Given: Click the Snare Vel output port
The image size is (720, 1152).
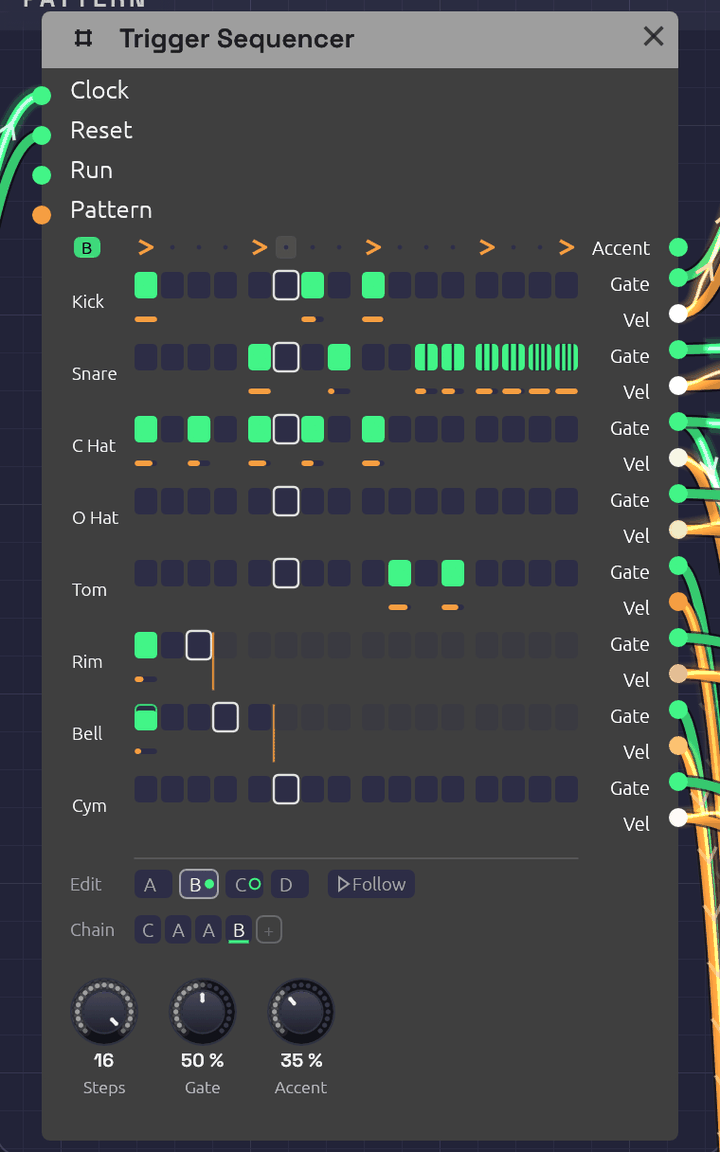Looking at the screenshot, I should 678,386.
